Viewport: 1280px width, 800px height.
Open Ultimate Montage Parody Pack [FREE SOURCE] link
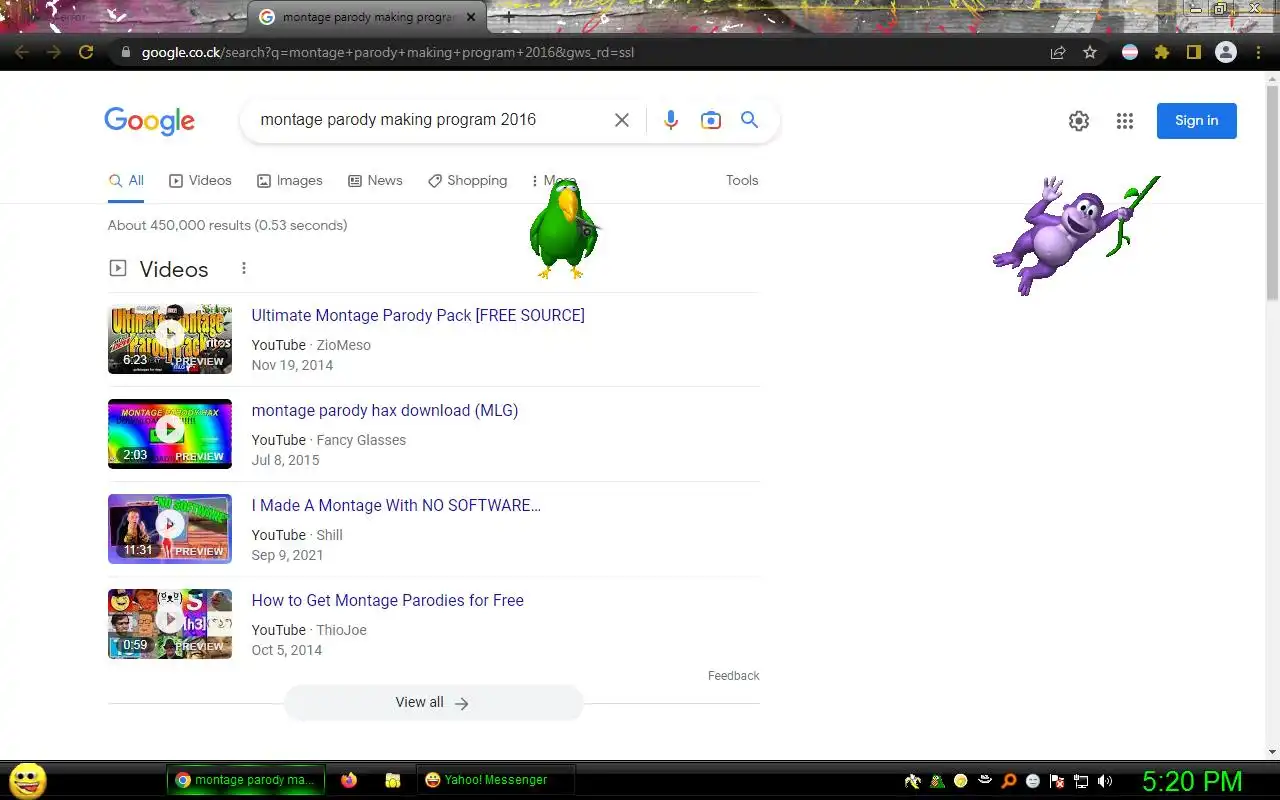pos(418,315)
